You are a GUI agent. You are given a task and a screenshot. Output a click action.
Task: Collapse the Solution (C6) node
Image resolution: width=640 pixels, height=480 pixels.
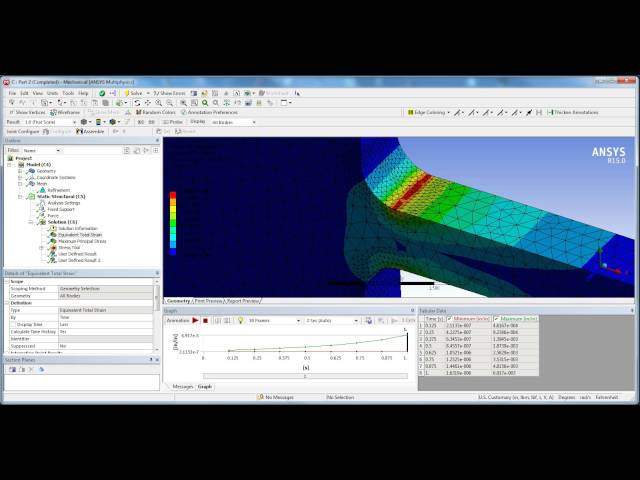point(31,222)
